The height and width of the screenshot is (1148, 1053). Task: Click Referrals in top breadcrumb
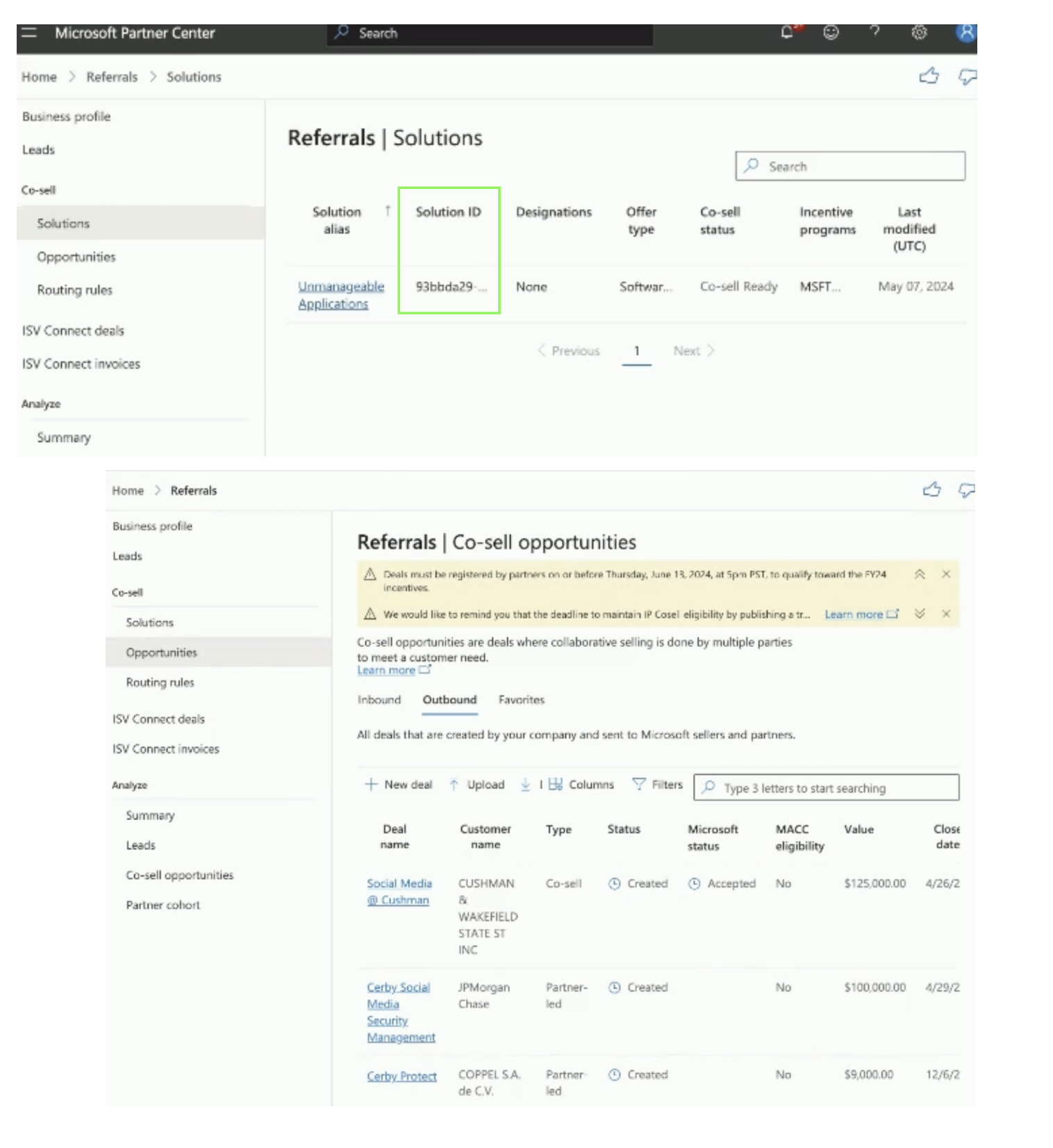click(x=112, y=77)
